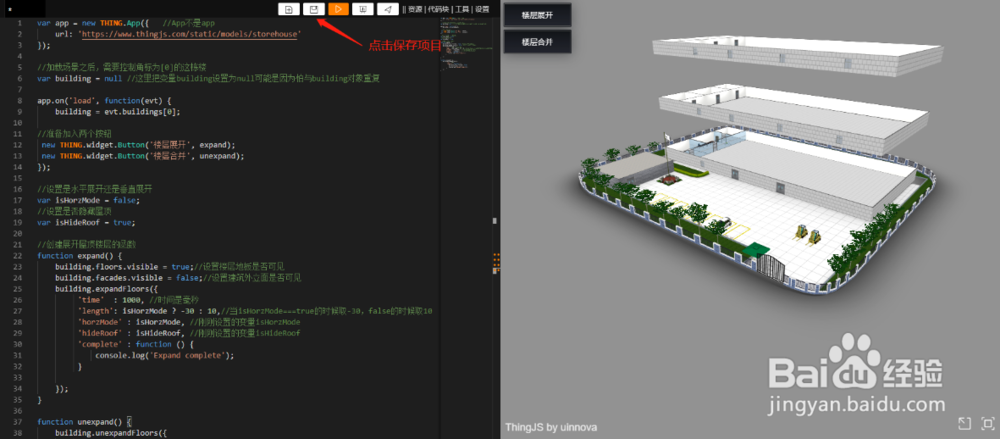Click the 'var building = null' code line

pyautogui.click(x=209, y=78)
